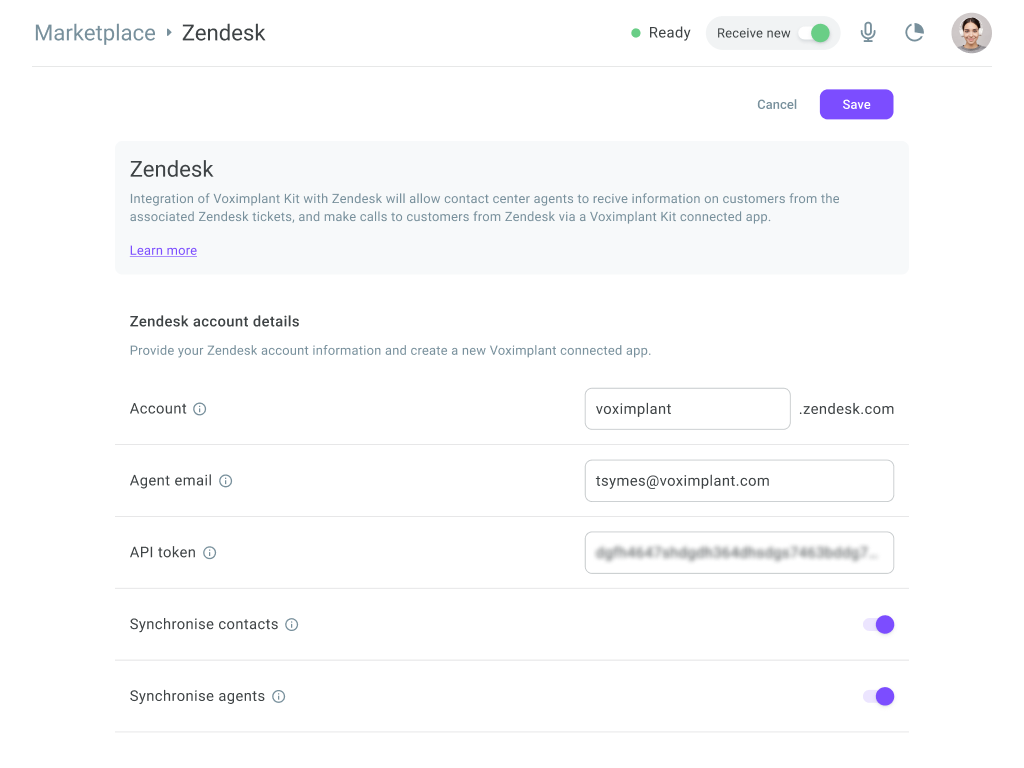Open the user profile avatar menu
Screen dimensions: 1024x768
click(971, 33)
